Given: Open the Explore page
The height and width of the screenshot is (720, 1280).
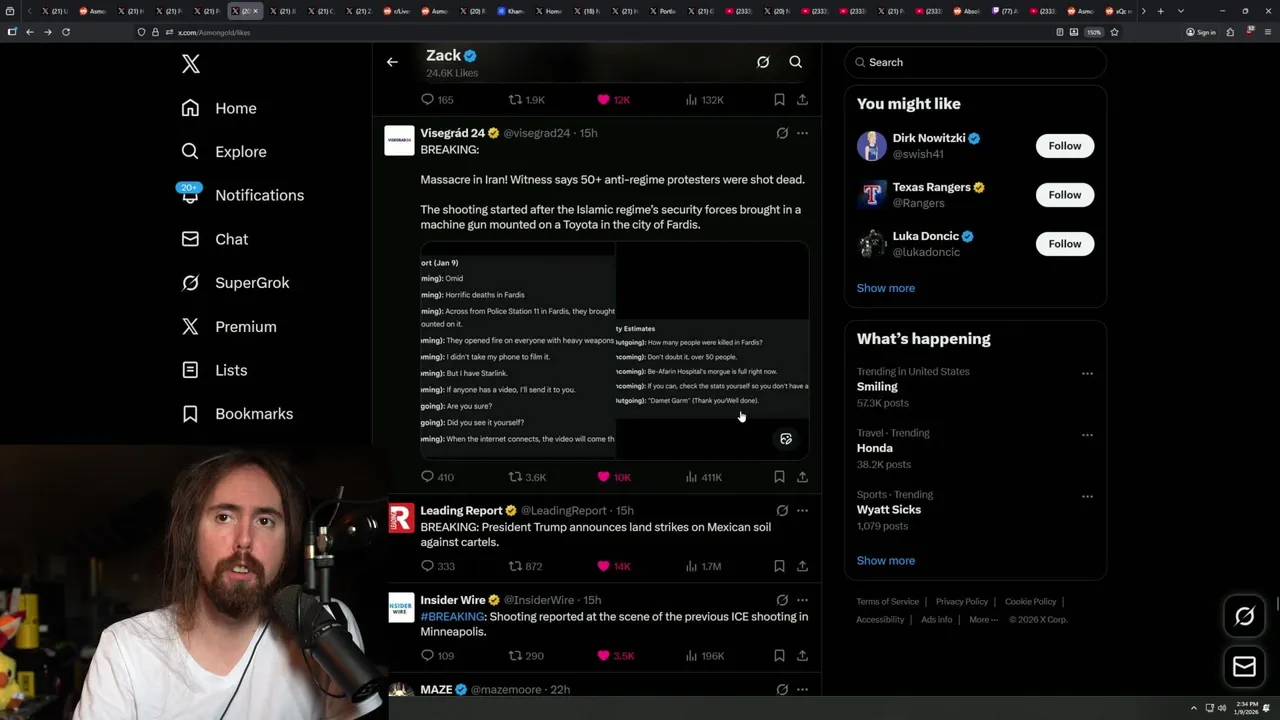Looking at the screenshot, I should 224,152.
